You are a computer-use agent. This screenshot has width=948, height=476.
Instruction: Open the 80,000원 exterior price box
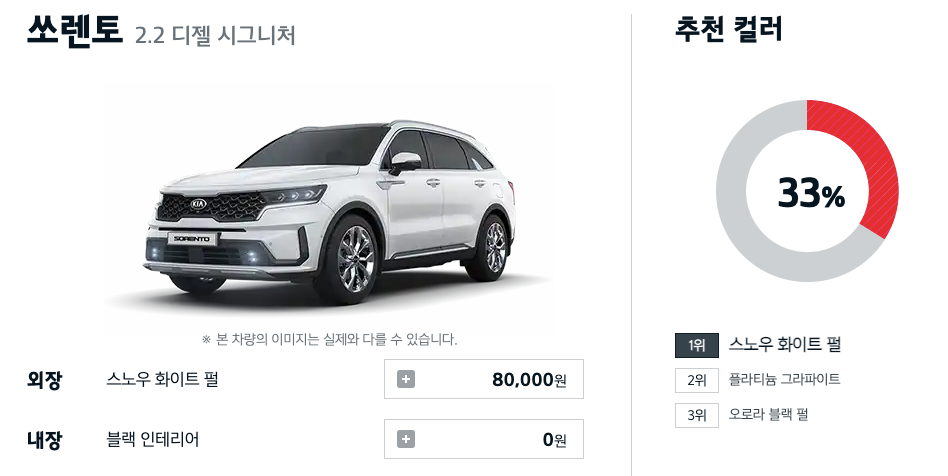[x=484, y=379]
